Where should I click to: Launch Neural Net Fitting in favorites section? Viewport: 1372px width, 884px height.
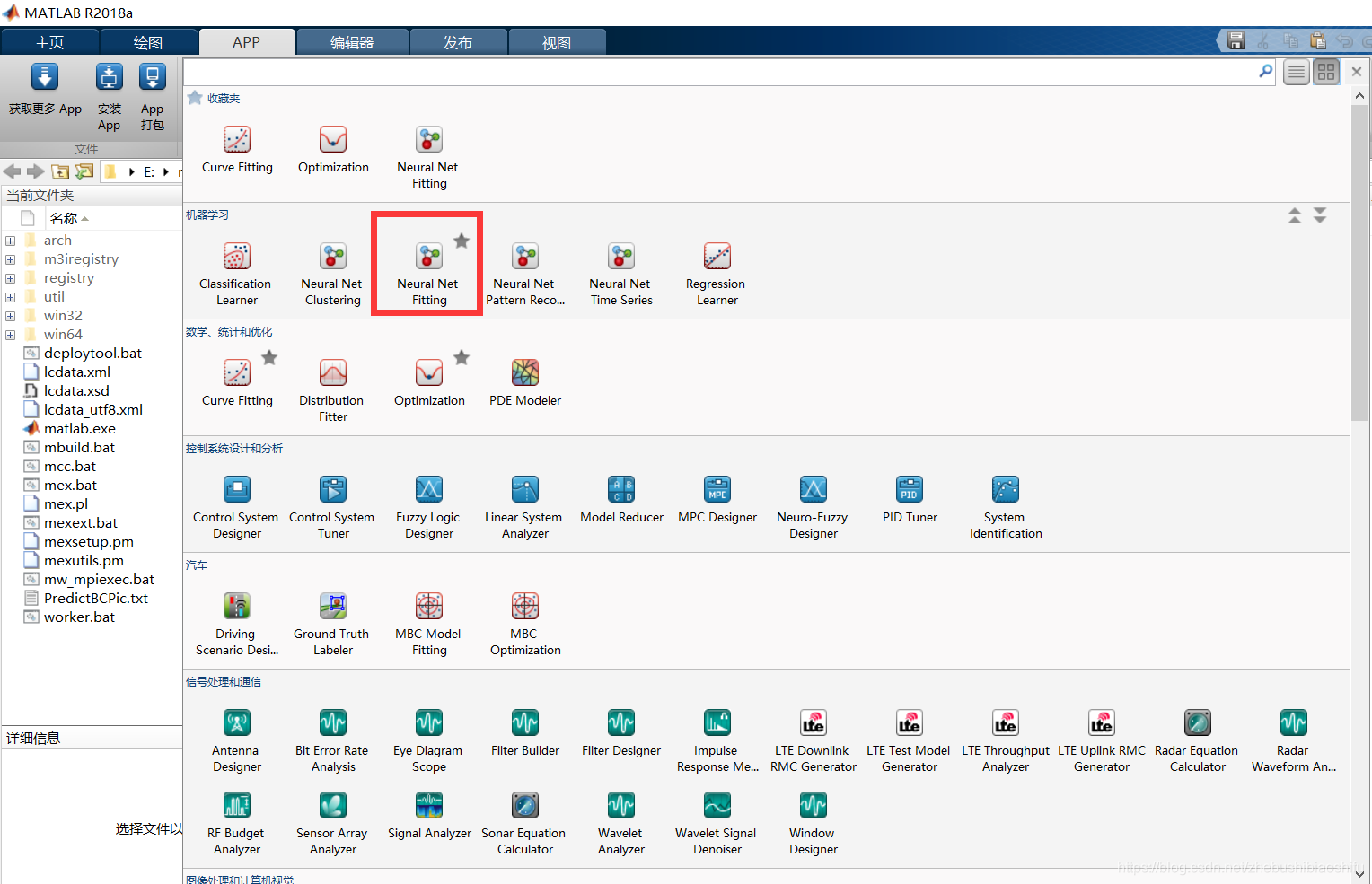[x=428, y=157]
